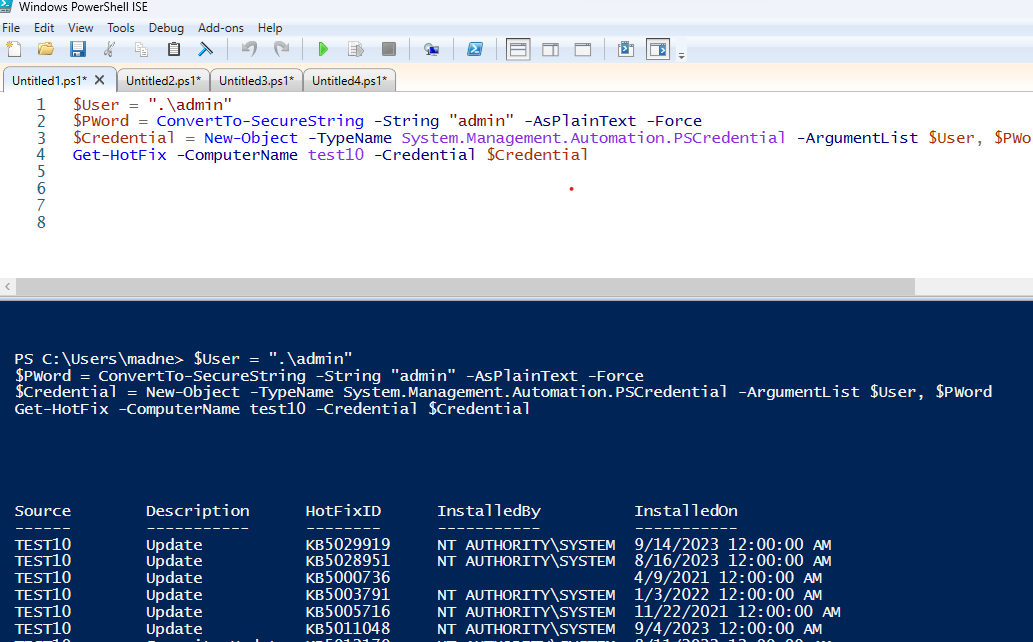Open the Edit menu
Image resolution: width=1033 pixels, height=642 pixels.
pyautogui.click(x=44, y=28)
